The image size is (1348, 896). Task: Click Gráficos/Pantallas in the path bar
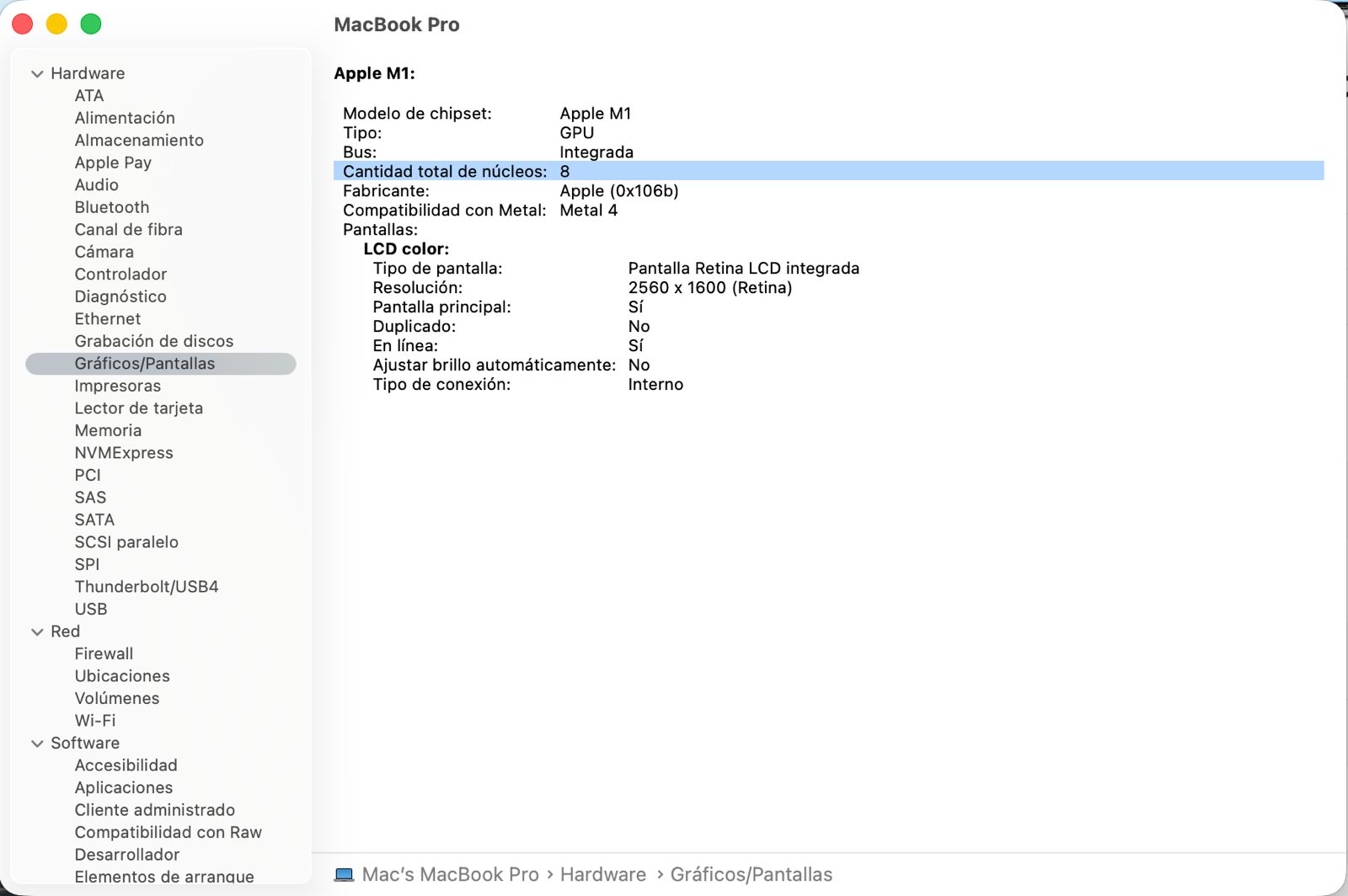(x=752, y=875)
